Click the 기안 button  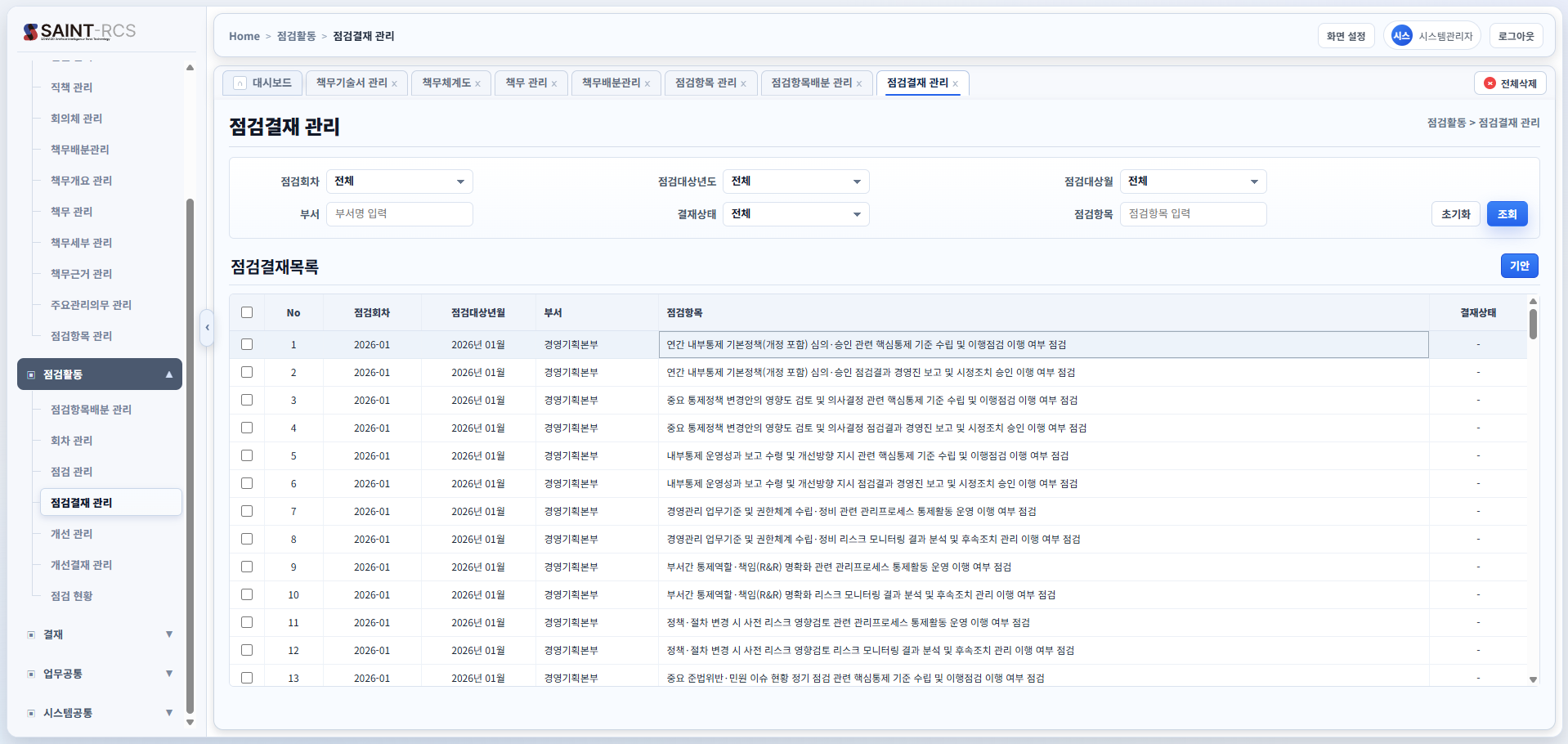pyautogui.click(x=1519, y=266)
